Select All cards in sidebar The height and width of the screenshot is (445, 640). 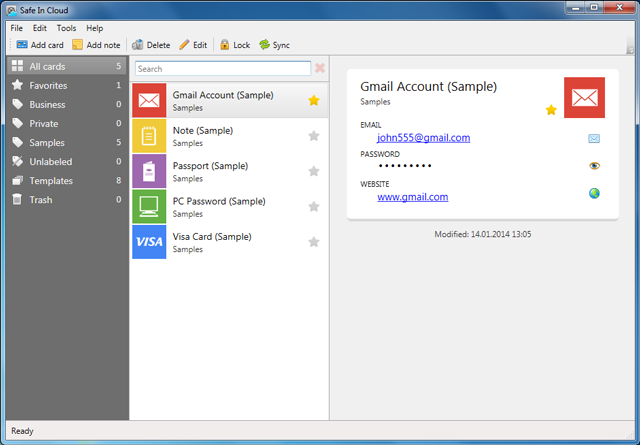67,66
